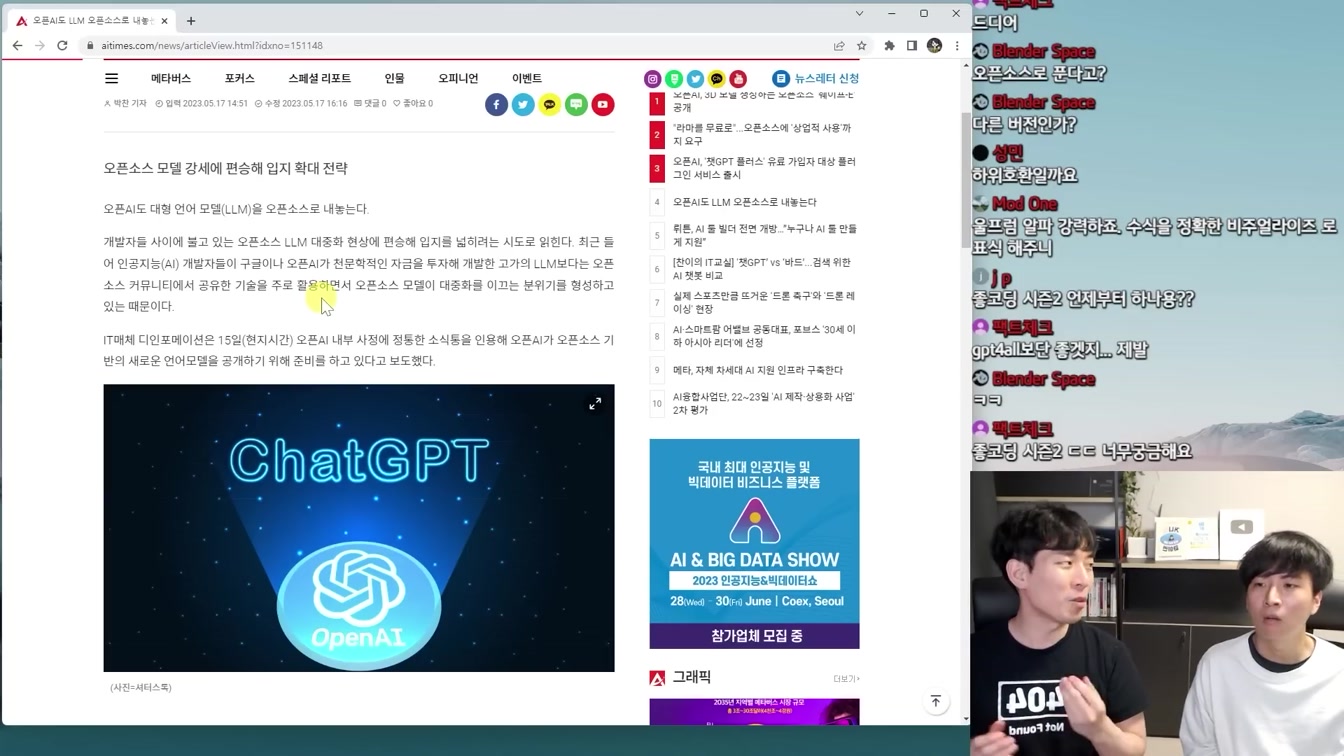
Task: Open the Chrome side panel
Action: tap(912, 45)
